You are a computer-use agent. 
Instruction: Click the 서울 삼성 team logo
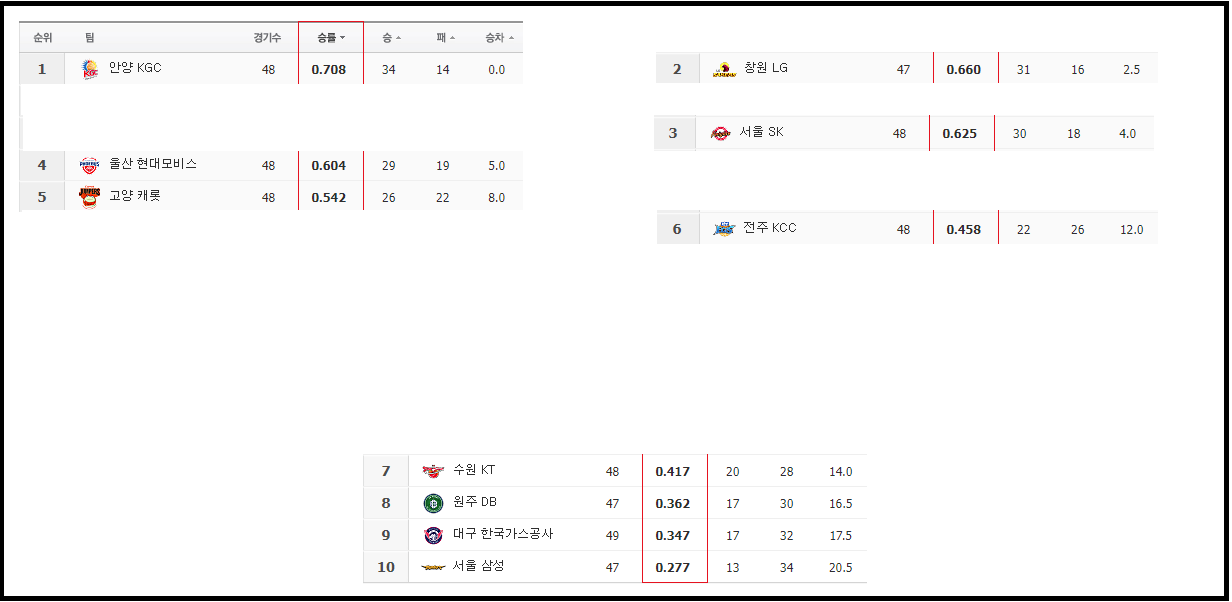[x=432, y=567]
